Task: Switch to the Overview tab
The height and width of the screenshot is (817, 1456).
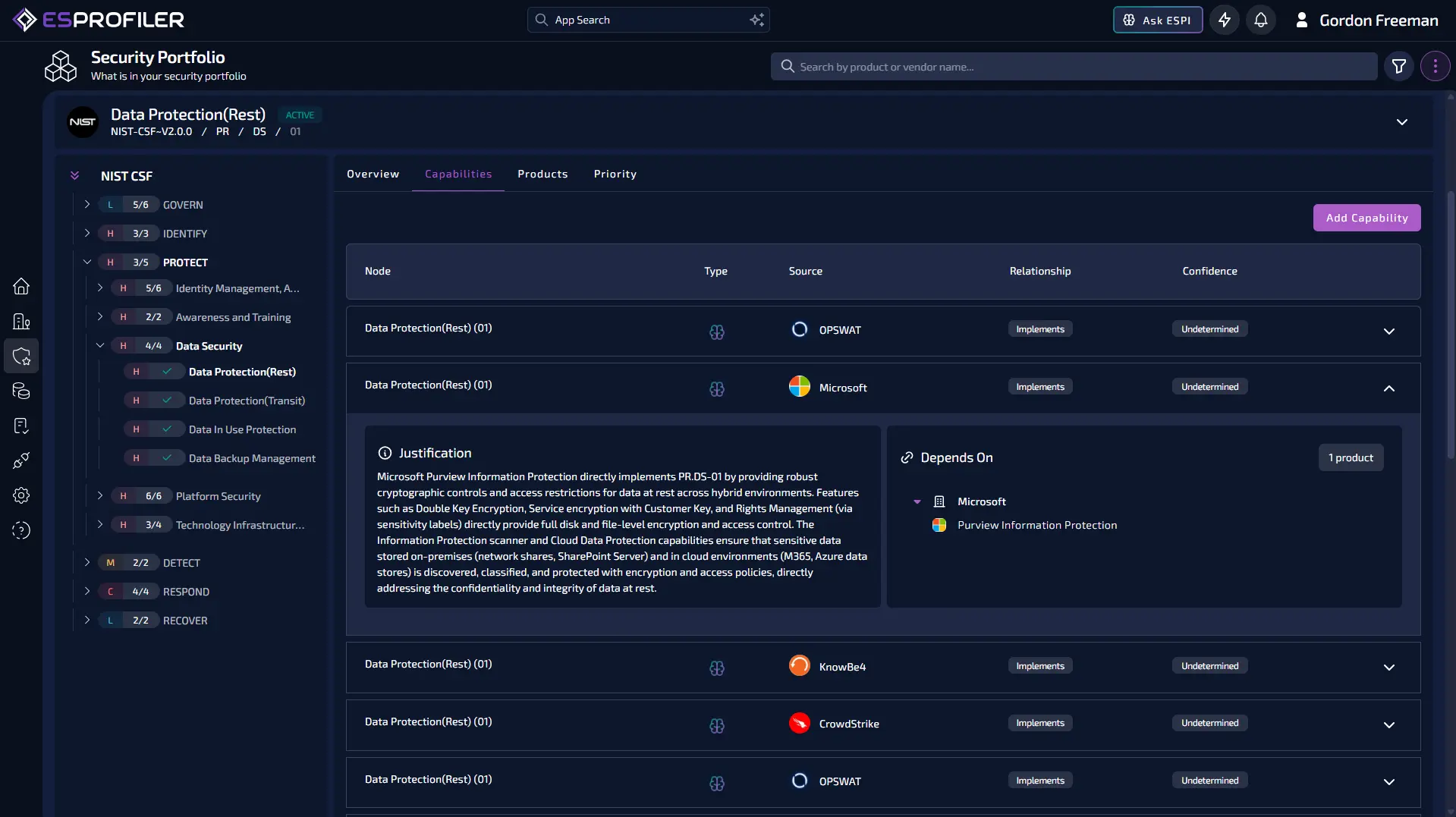Action: pos(373,174)
